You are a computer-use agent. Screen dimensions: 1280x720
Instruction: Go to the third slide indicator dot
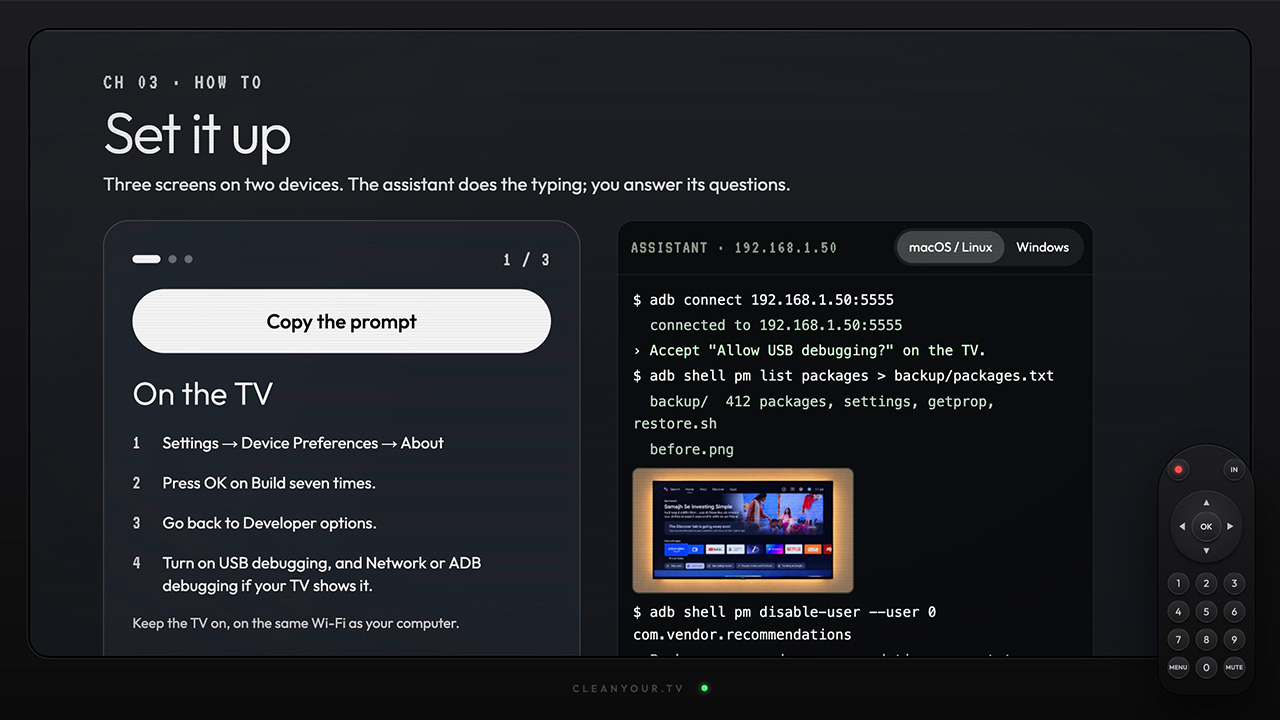click(x=188, y=259)
